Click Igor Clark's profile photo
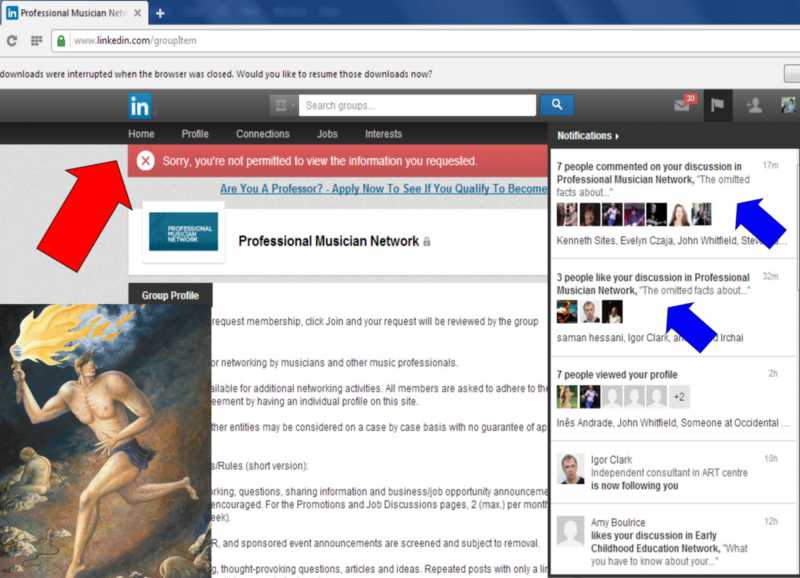The width and height of the screenshot is (800, 578). [570, 469]
